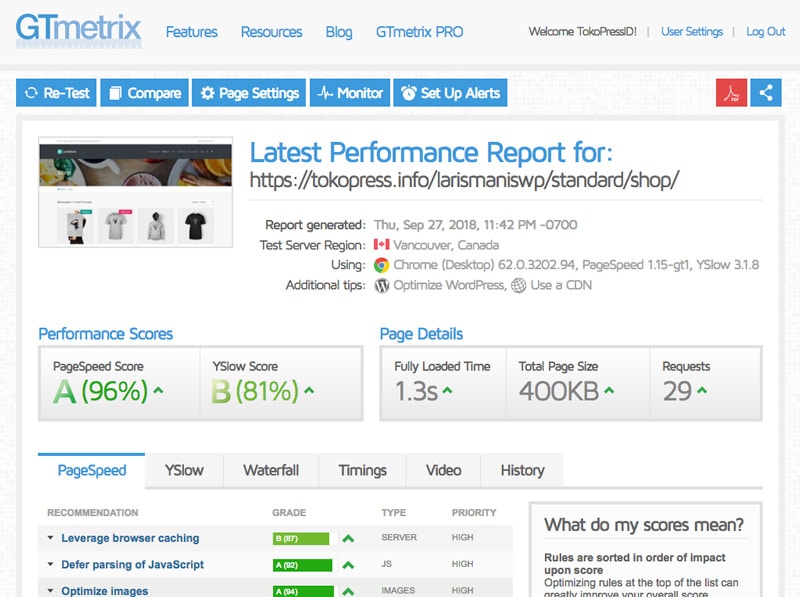The width and height of the screenshot is (800, 597).
Task: Click the Compare button
Action: tap(144, 93)
